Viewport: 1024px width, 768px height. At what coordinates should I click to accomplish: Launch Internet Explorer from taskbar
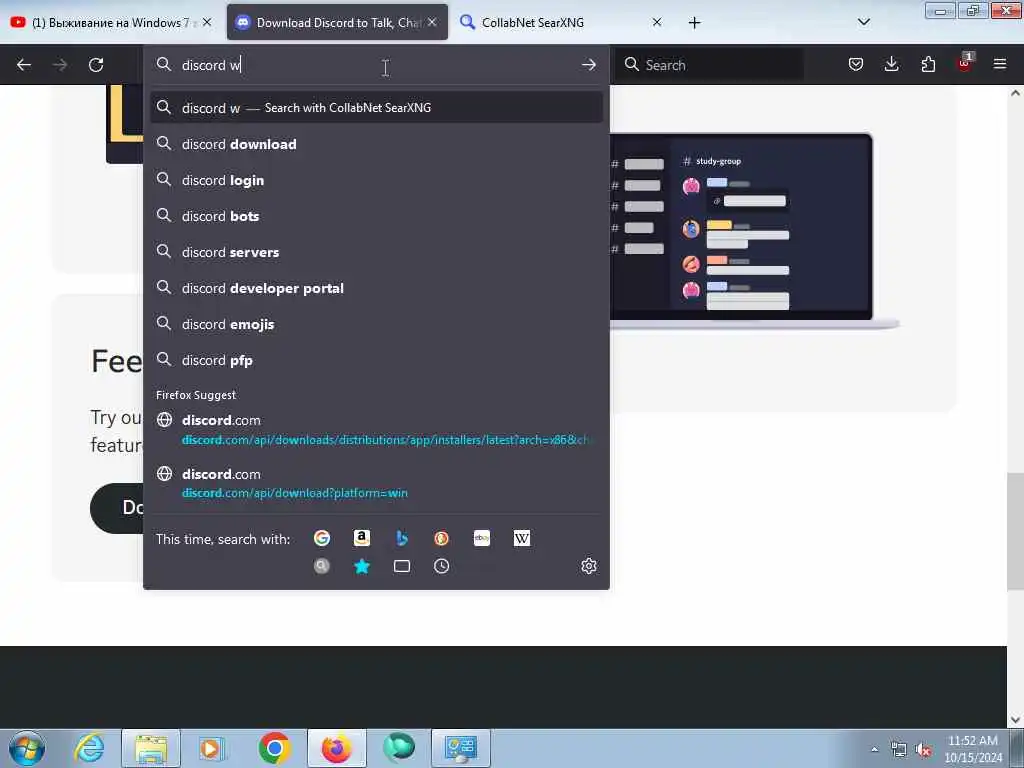click(x=89, y=748)
